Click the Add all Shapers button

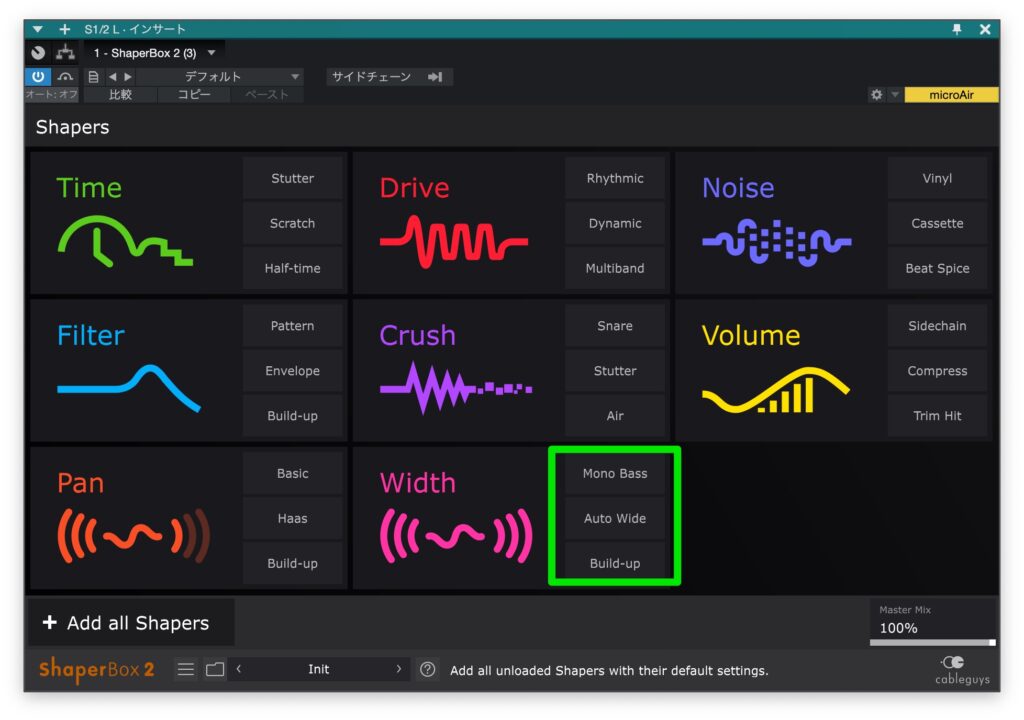pyautogui.click(x=128, y=623)
